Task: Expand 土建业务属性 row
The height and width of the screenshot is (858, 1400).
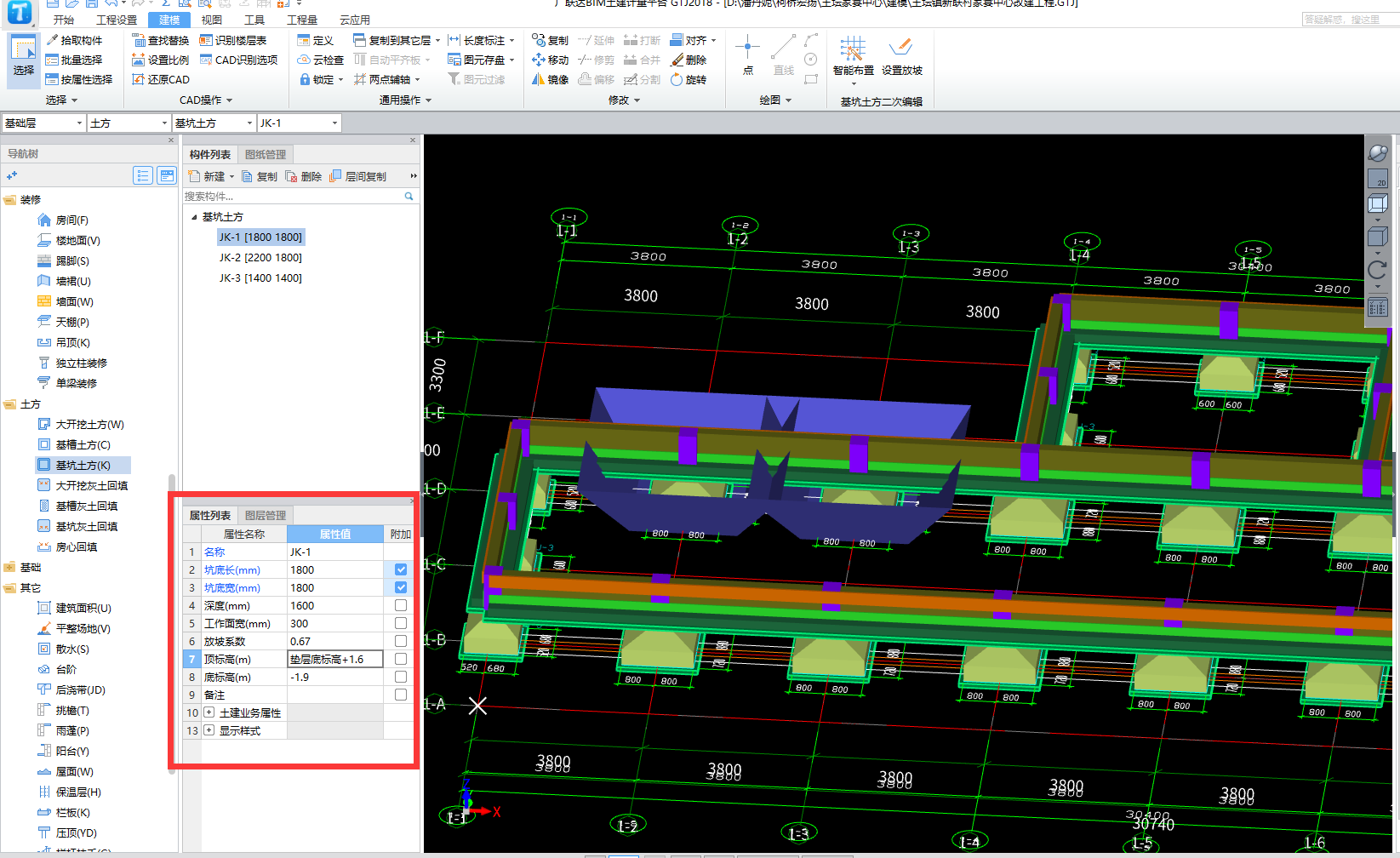Action: coord(209,712)
